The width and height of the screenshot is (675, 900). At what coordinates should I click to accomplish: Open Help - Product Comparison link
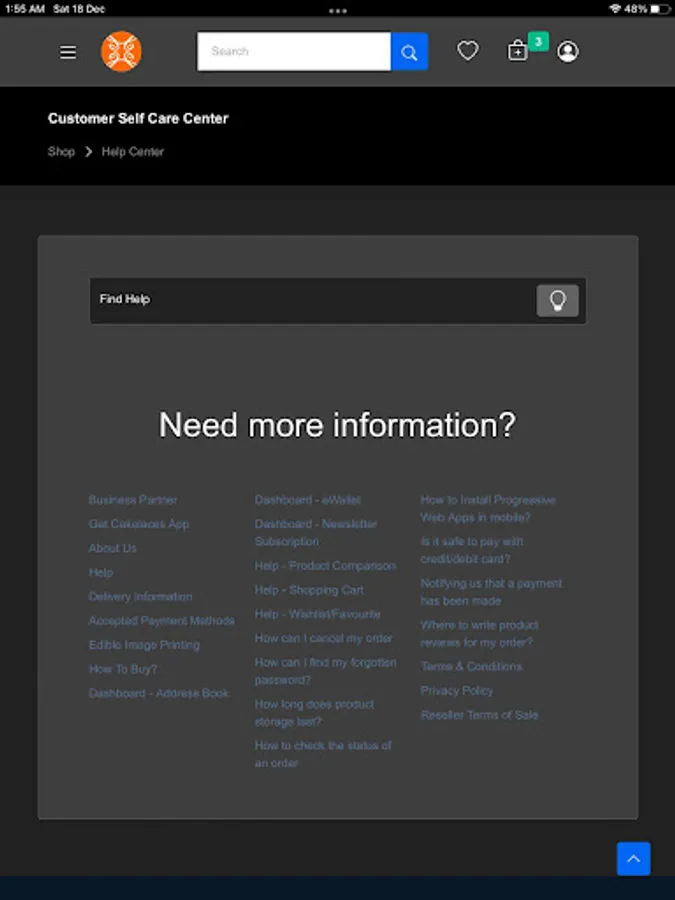[x=325, y=566]
